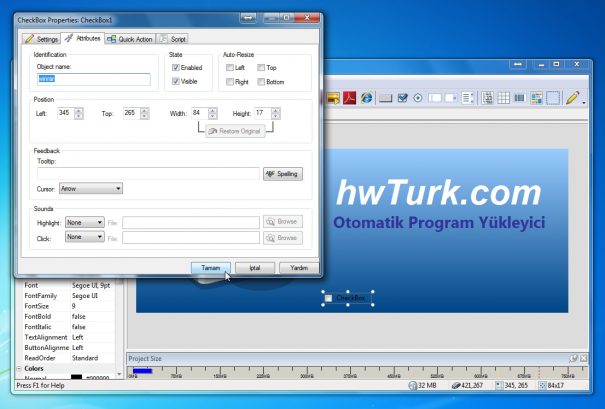Image resolution: width=605 pixels, height=409 pixels.
Task: Tick the CheckBox object on the page canvas
Action: click(x=328, y=298)
